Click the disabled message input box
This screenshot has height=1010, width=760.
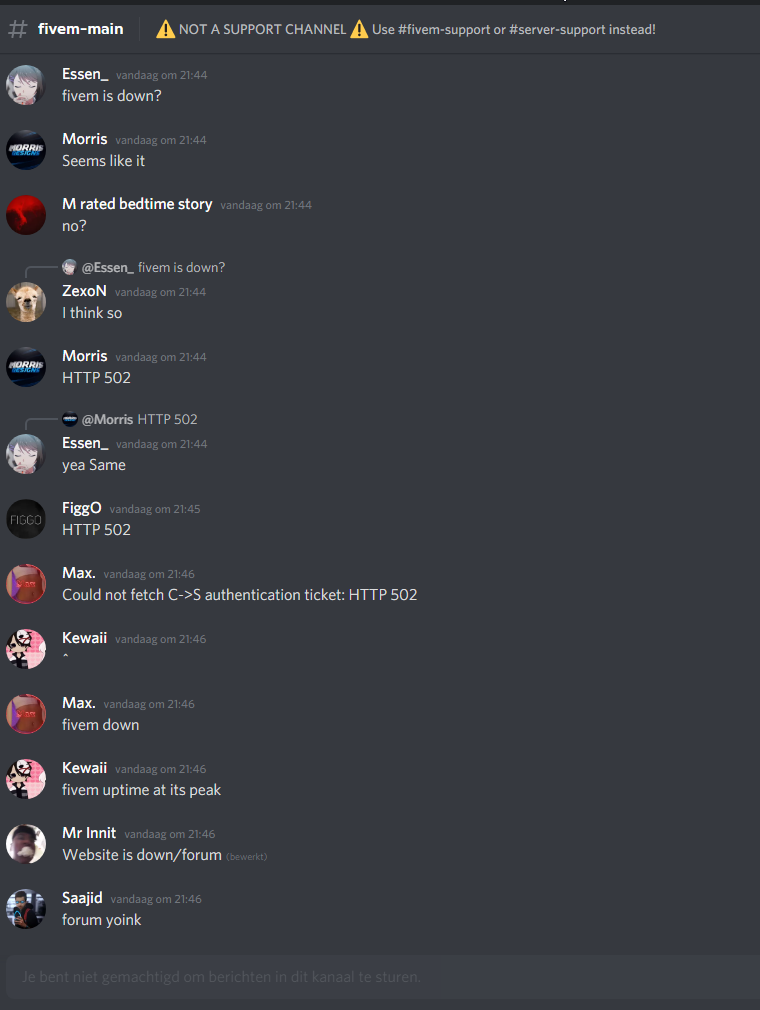pos(383,977)
